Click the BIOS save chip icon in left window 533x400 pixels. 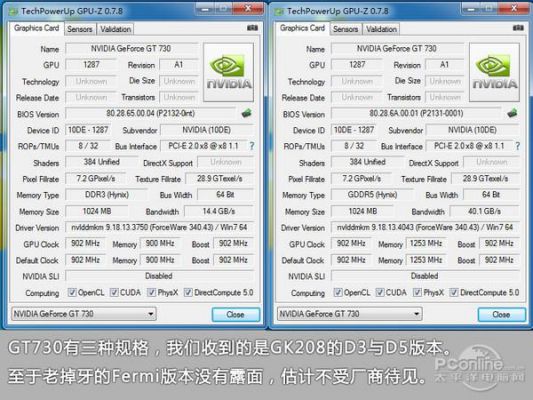[247, 113]
